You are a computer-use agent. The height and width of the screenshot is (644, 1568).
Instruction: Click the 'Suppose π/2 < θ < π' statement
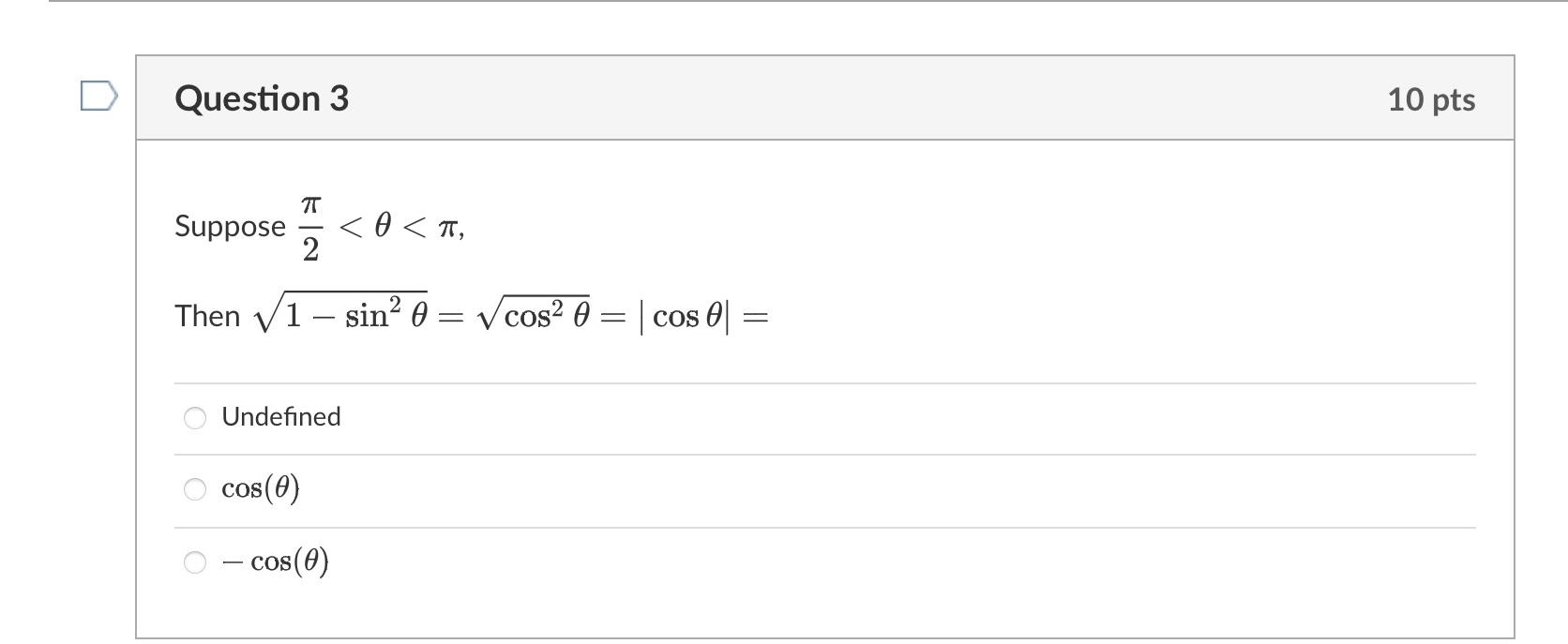pos(319,225)
